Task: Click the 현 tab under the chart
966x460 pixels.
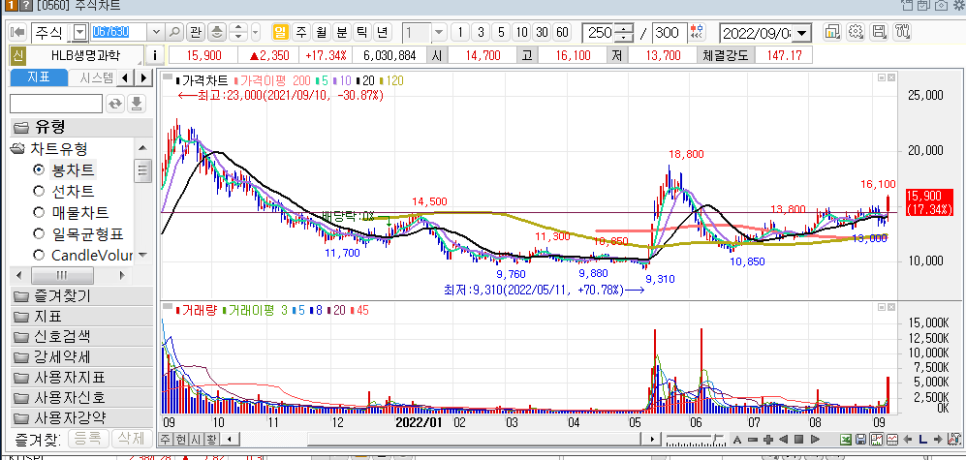Action: (x=179, y=439)
